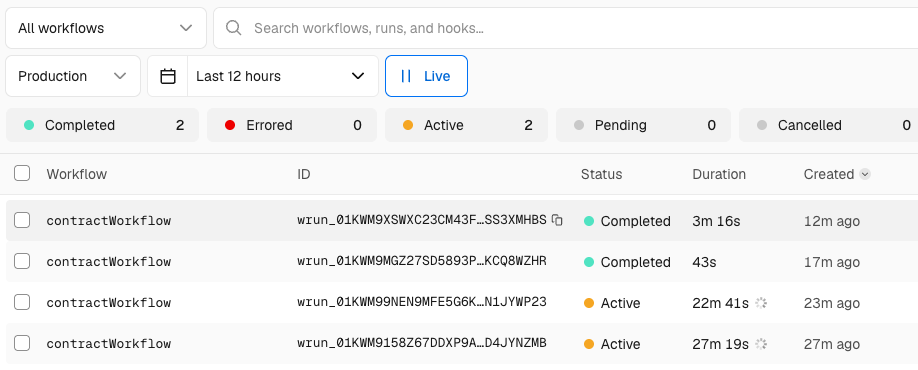
Task: Open contractWorkflow run created 27m ago
Action: [109, 344]
